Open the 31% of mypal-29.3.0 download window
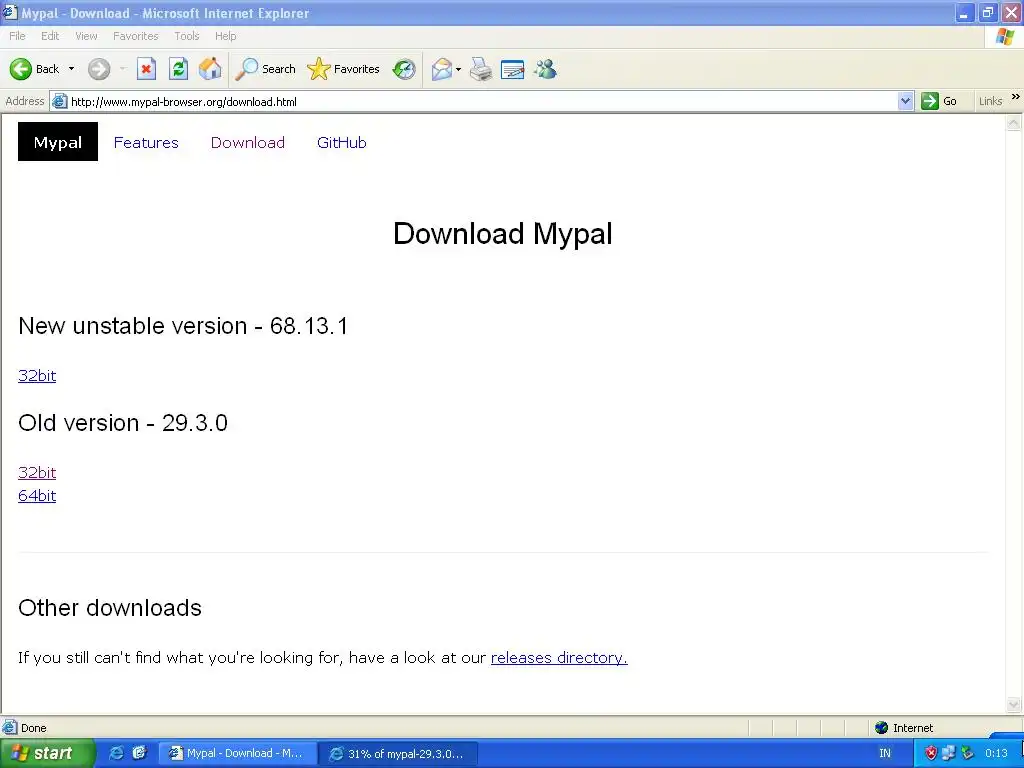 tap(400, 754)
